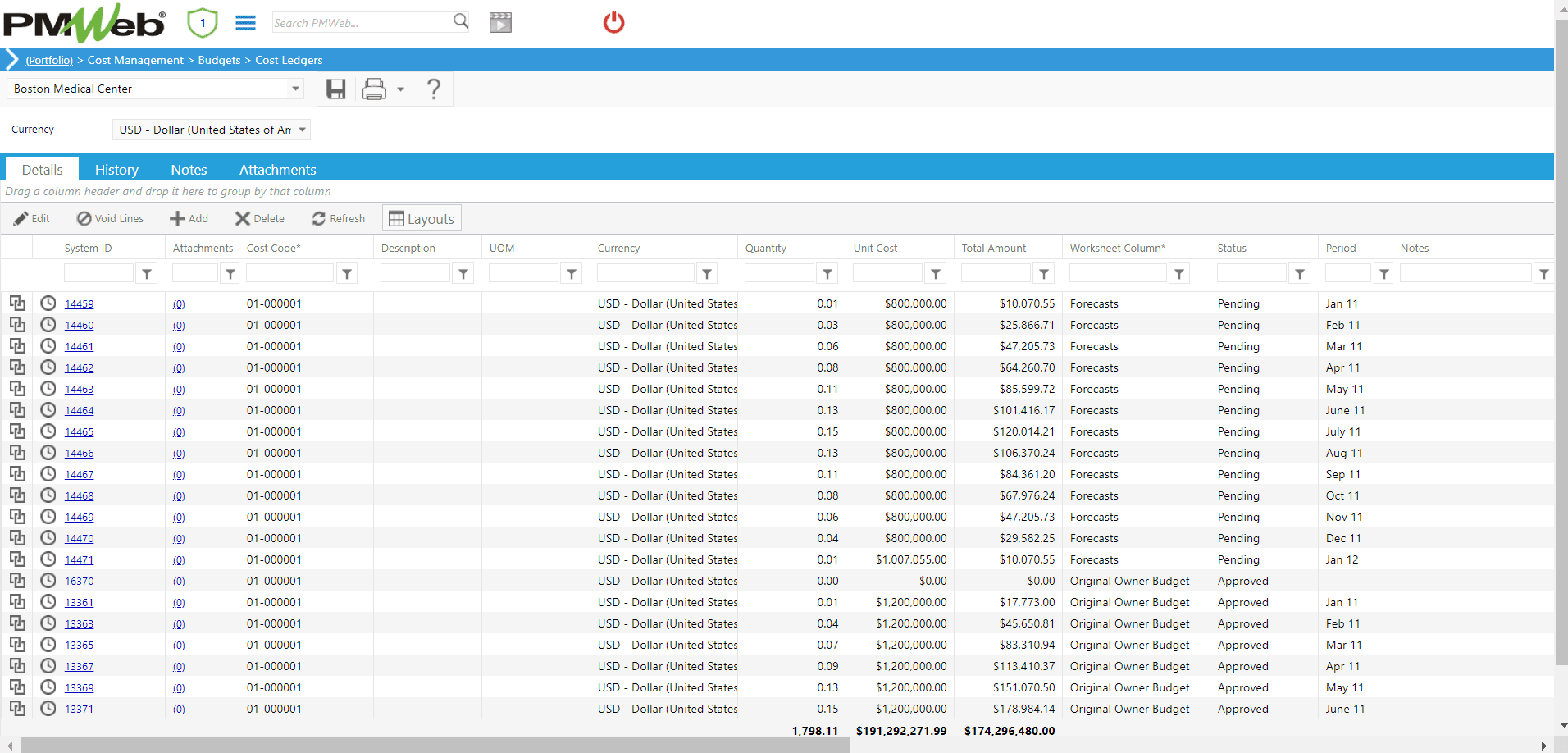Click the red power logout icon
1568x753 pixels.
click(613, 22)
